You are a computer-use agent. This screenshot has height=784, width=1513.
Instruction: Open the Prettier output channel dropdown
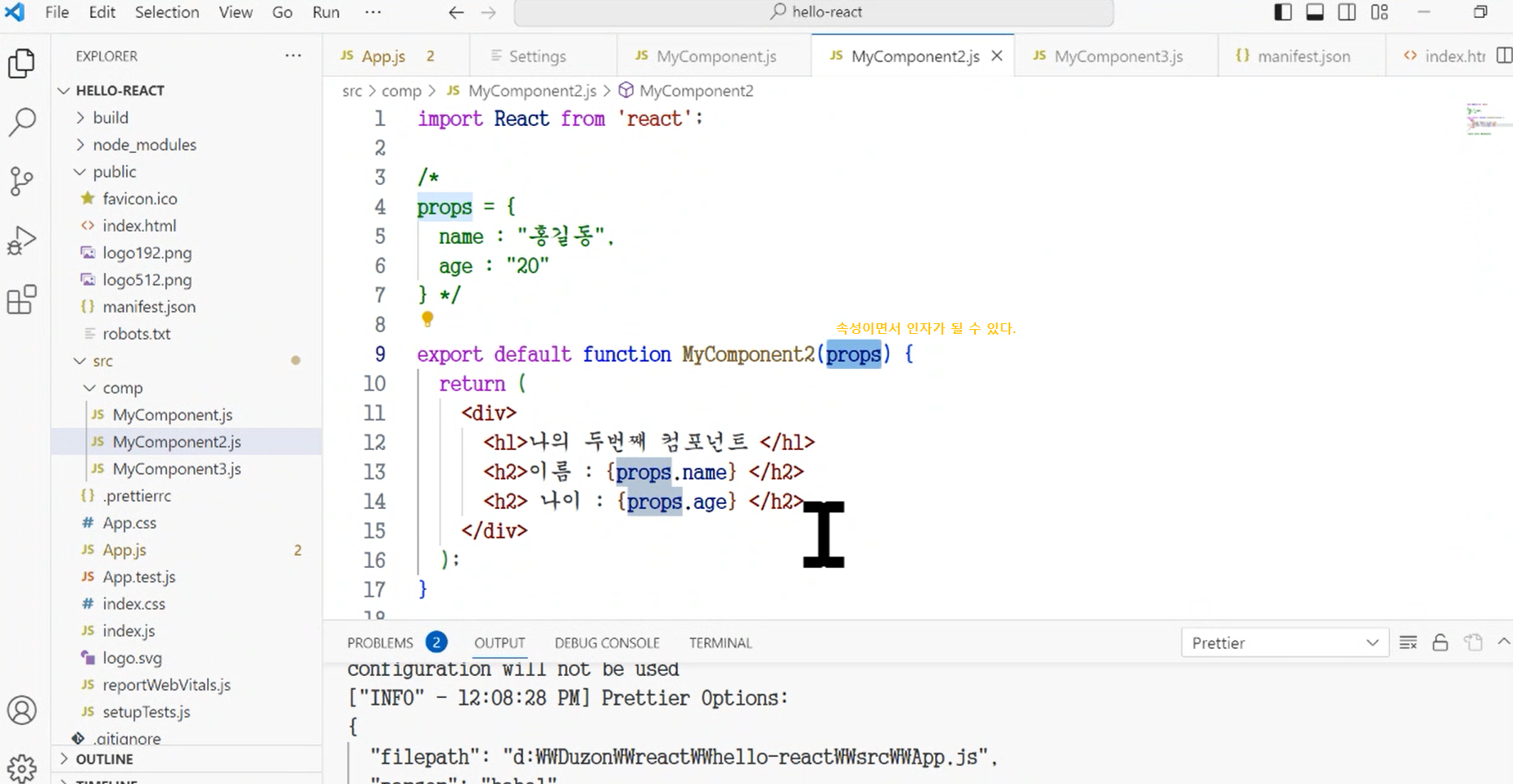click(1285, 642)
